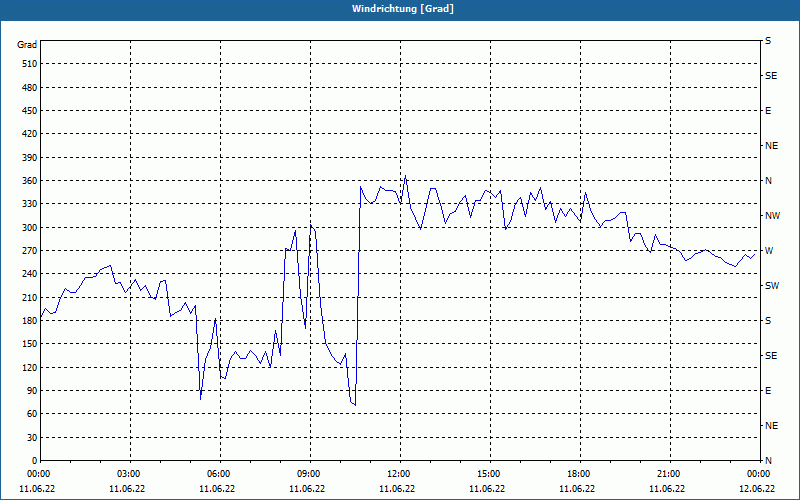800x500 pixels.
Task: Click the 180 y-axis value
Action: [x=30, y=321]
